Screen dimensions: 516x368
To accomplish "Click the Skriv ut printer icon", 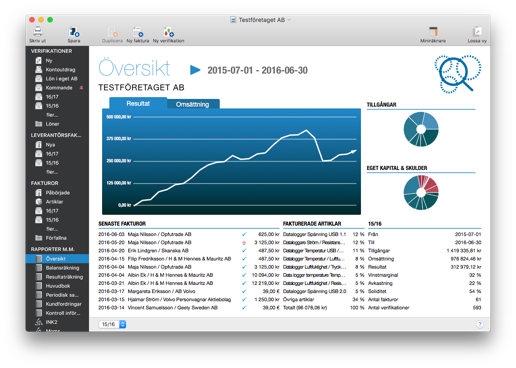I will pos(38,32).
